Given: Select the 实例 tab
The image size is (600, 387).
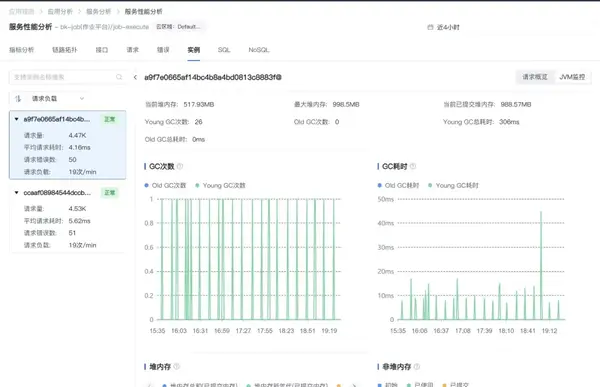Looking at the screenshot, I should pyautogui.click(x=194, y=50).
